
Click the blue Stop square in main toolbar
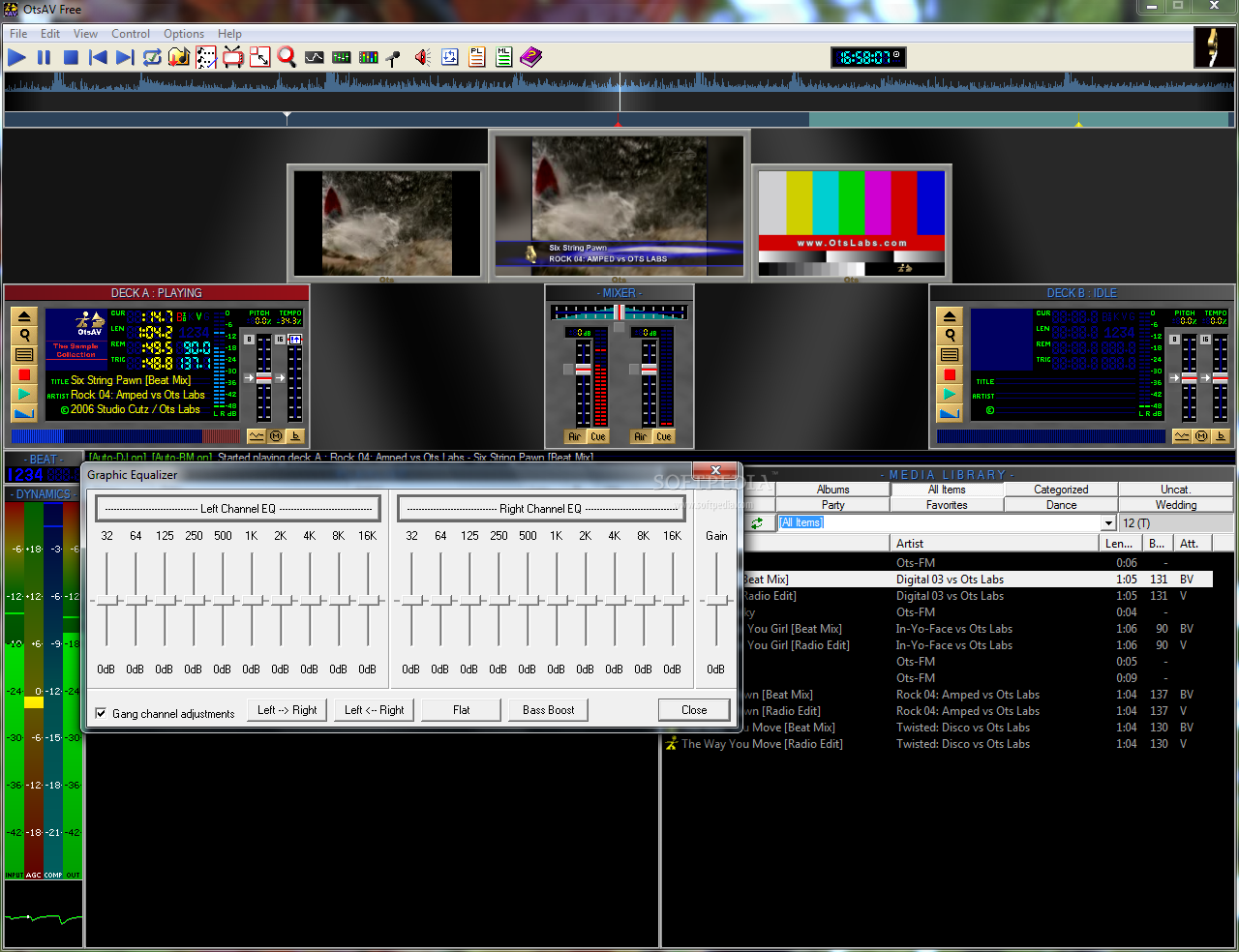pos(71,58)
